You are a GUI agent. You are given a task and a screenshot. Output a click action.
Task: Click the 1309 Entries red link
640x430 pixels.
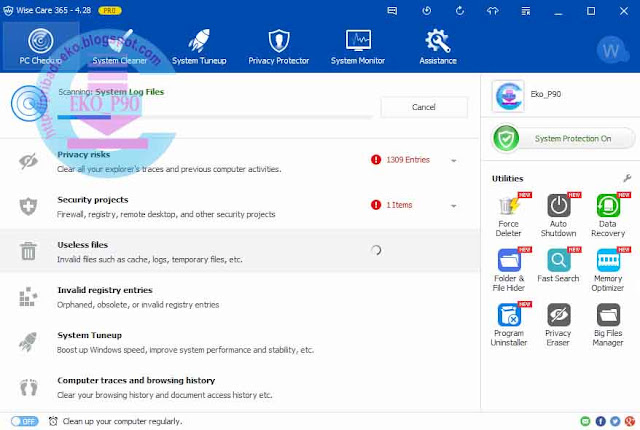click(408, 160)
